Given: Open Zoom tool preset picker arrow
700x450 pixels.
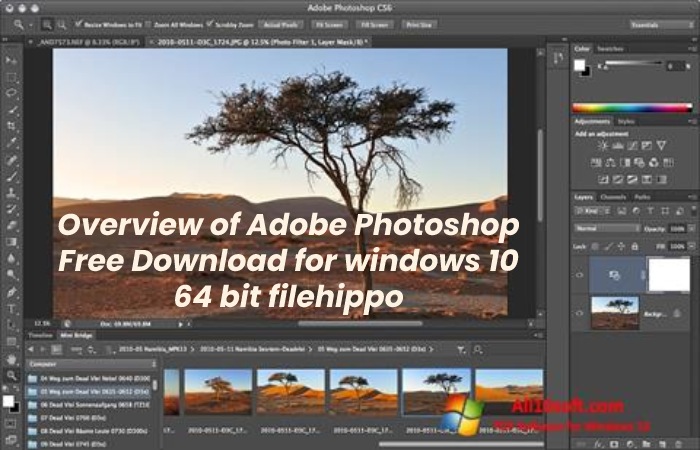Looking at the screenshot, I should point(31,25).
